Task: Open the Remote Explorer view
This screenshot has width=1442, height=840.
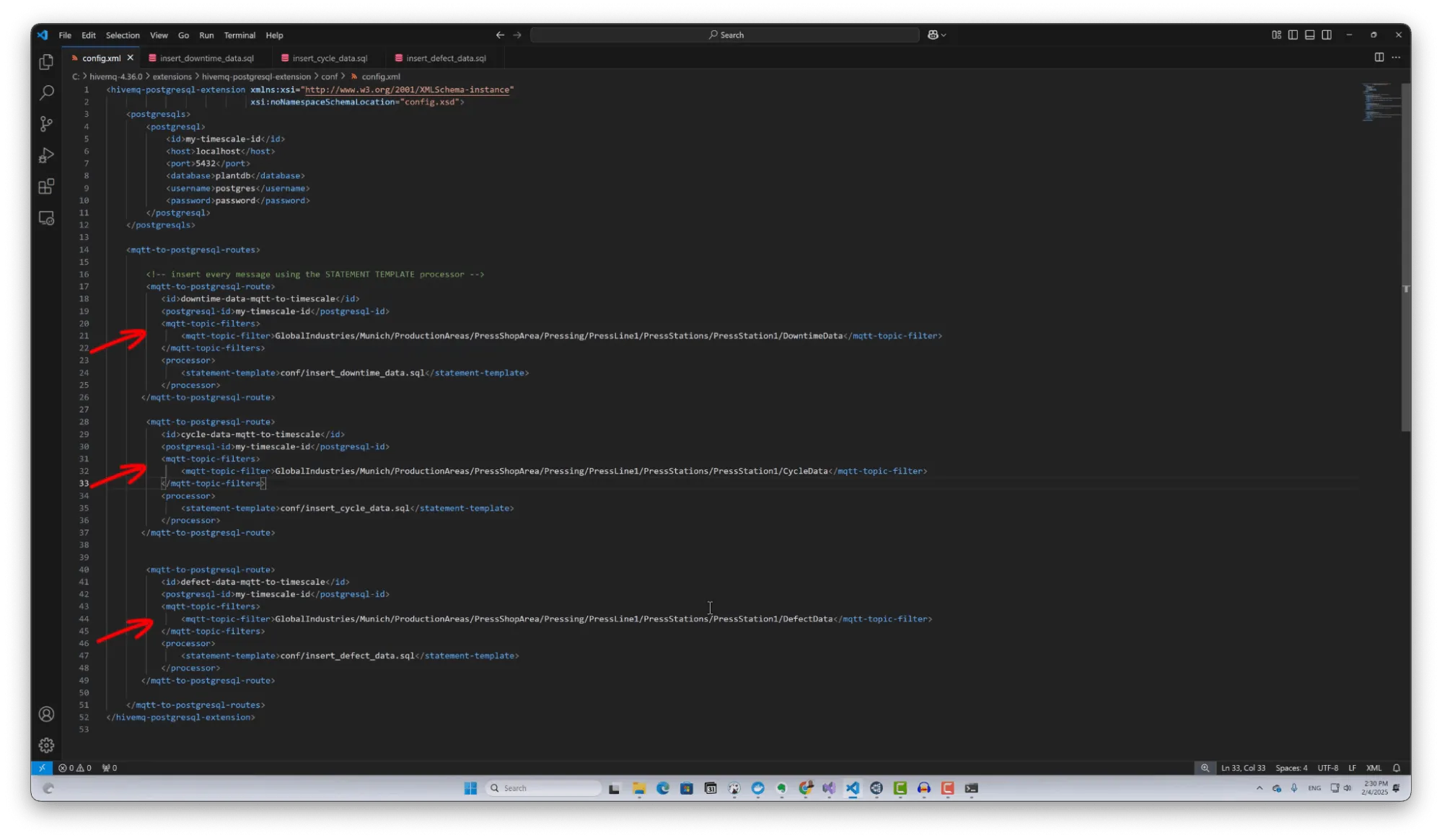Action: [46, 218]
